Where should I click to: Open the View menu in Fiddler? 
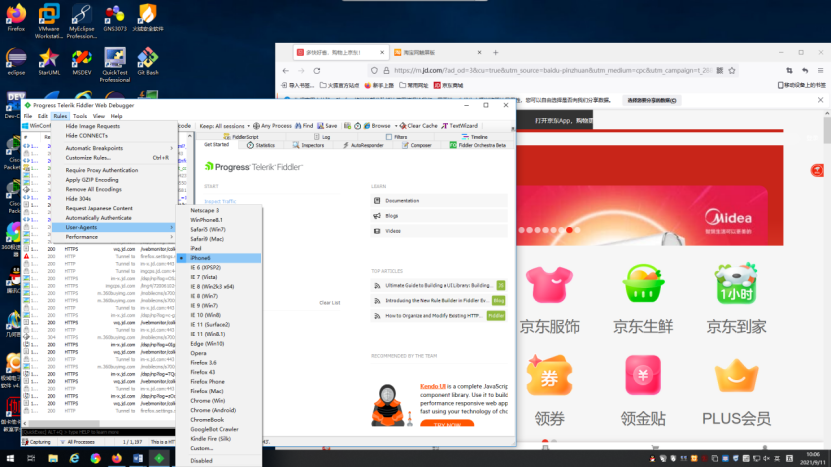99,116
